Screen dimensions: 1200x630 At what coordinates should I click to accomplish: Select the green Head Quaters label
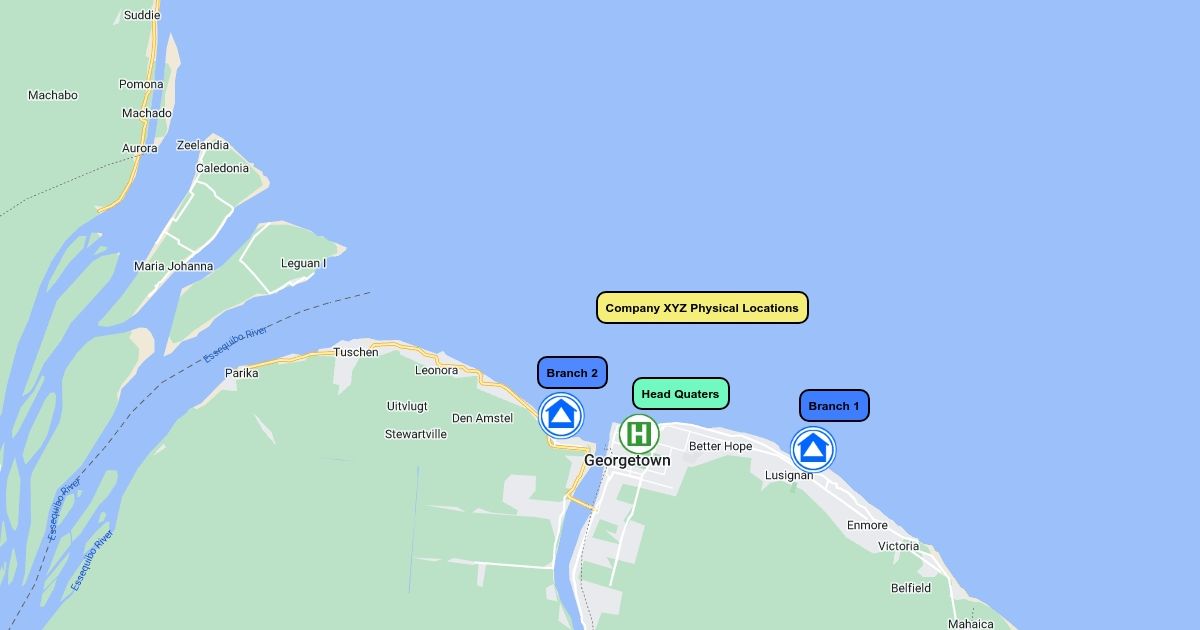click(x=680, y=394)
